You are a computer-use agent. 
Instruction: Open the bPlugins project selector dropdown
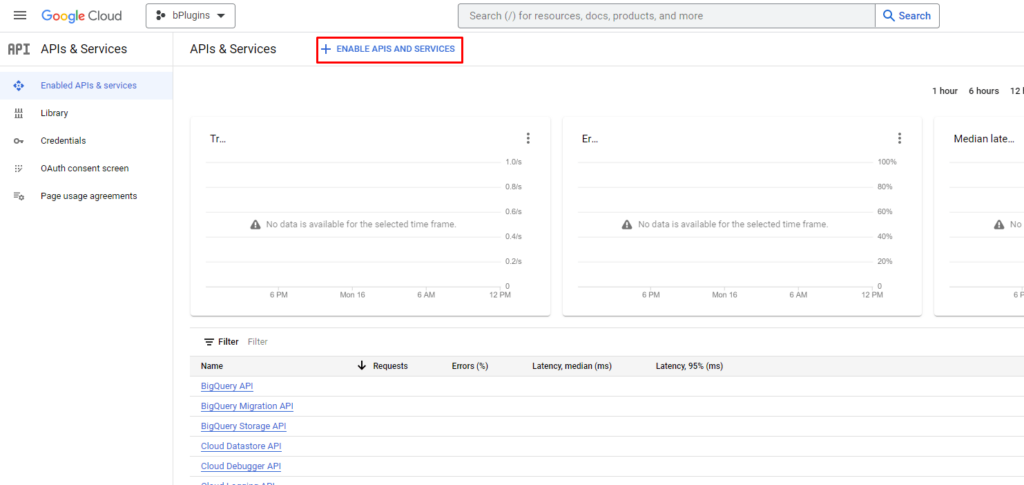(191, 16)
